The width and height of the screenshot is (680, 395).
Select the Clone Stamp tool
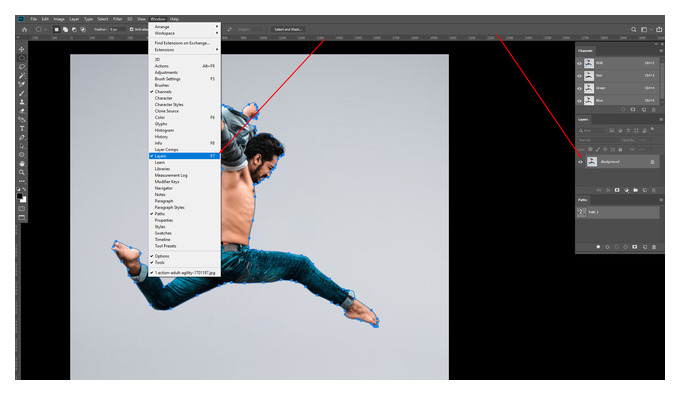pos(22,102)
